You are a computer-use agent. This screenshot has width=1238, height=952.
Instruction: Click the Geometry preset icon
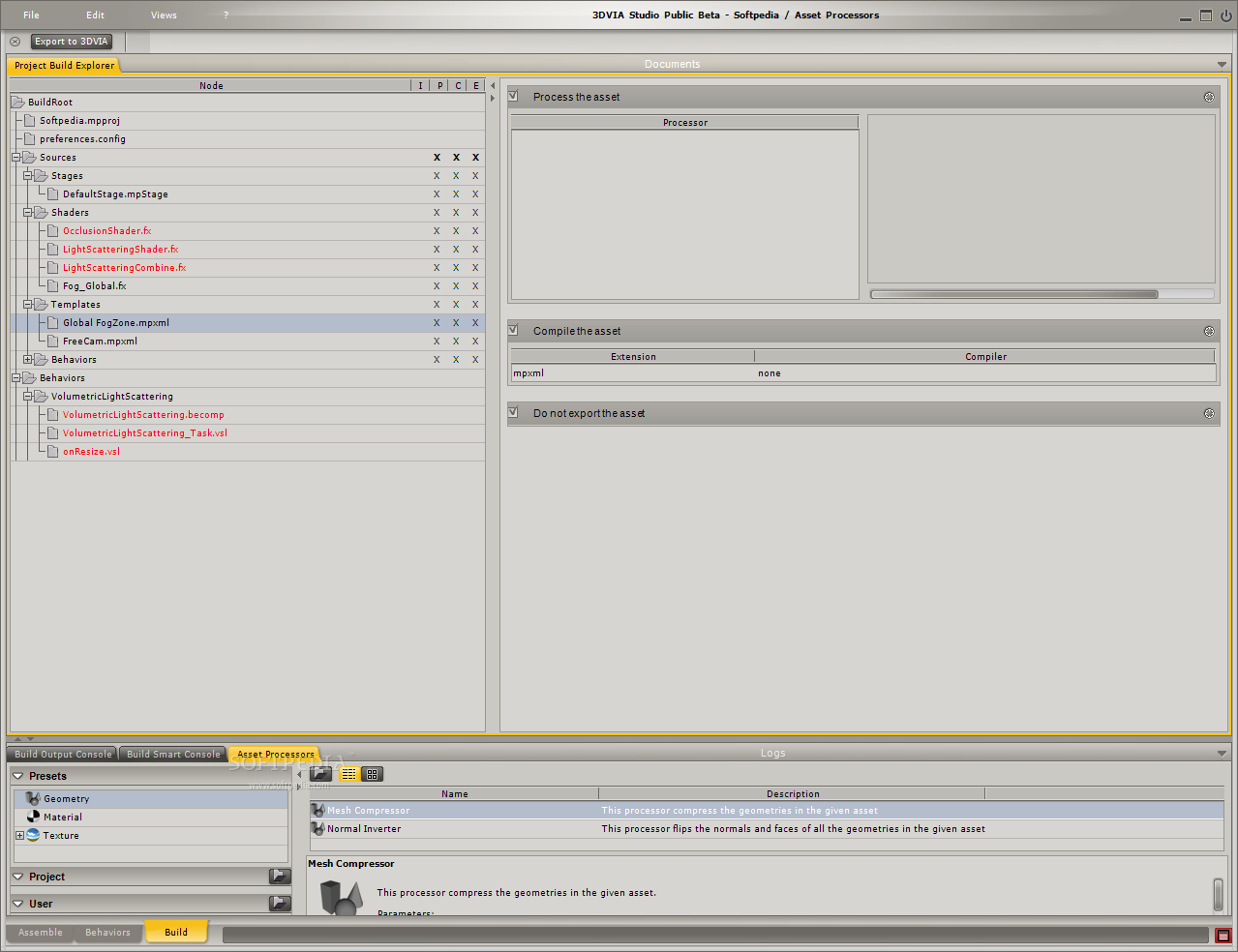point(33,798)
